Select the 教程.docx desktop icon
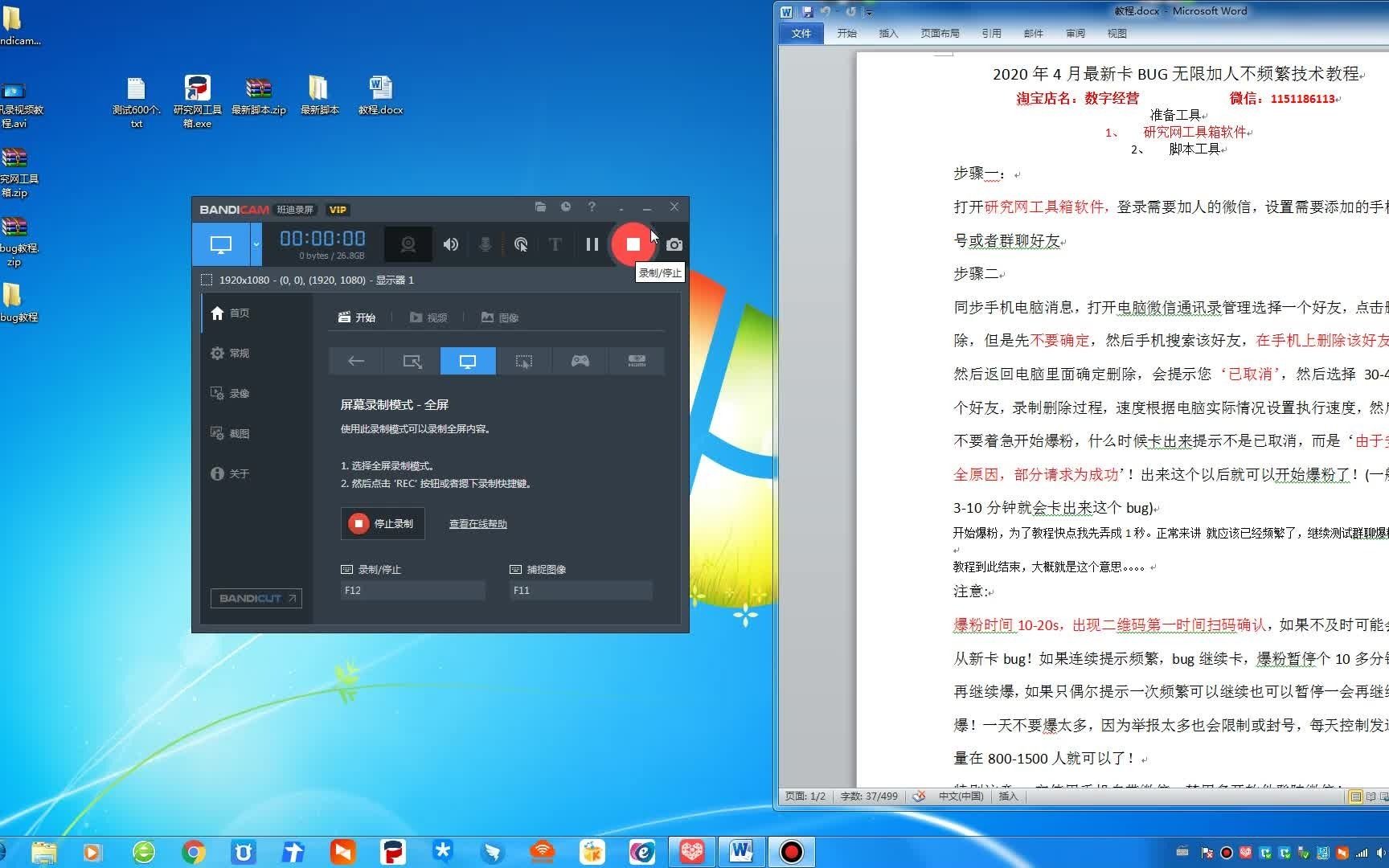The height and width of the screenshot is (868, 1389). point(381,96)
